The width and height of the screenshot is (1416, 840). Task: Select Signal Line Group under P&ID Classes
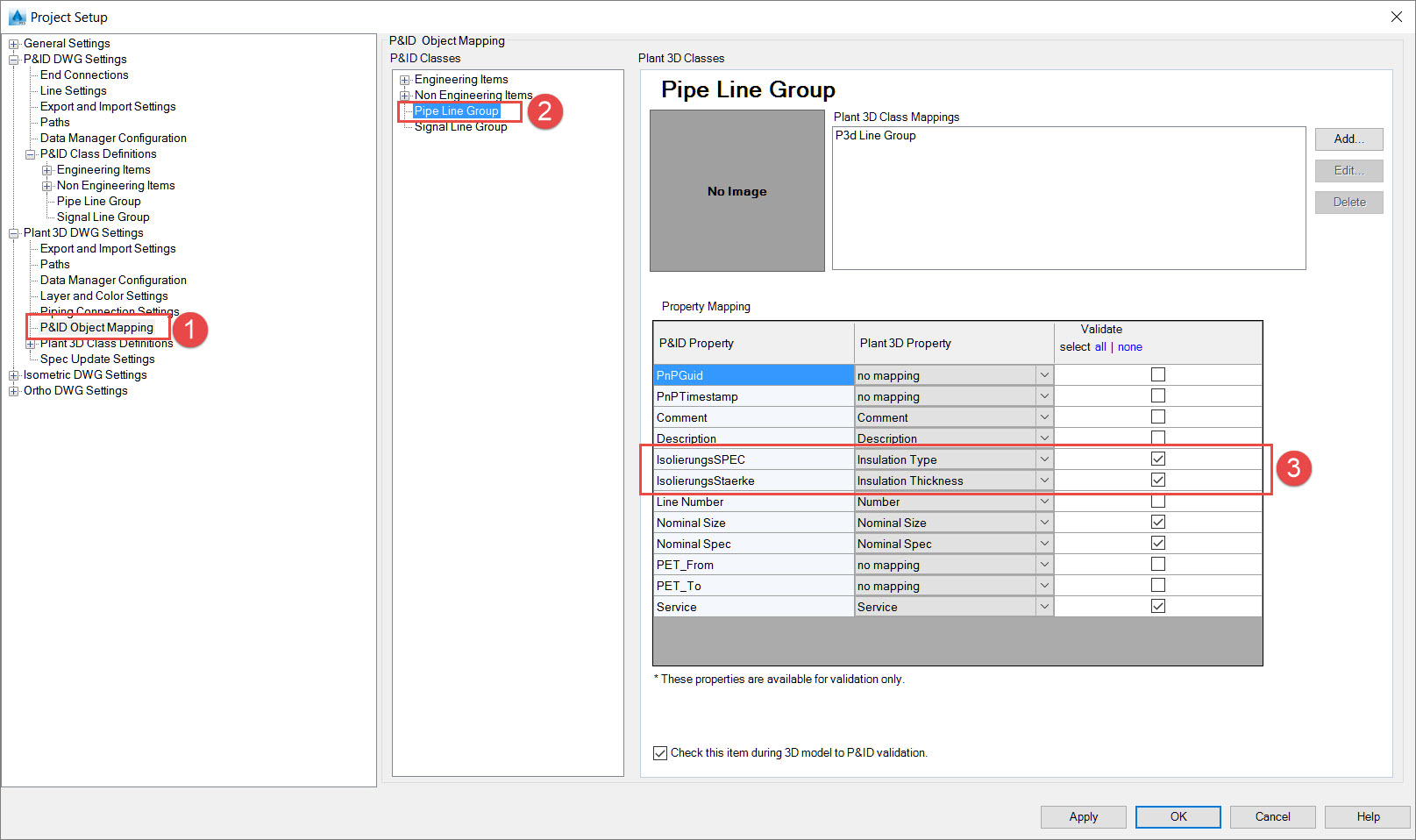460,126
